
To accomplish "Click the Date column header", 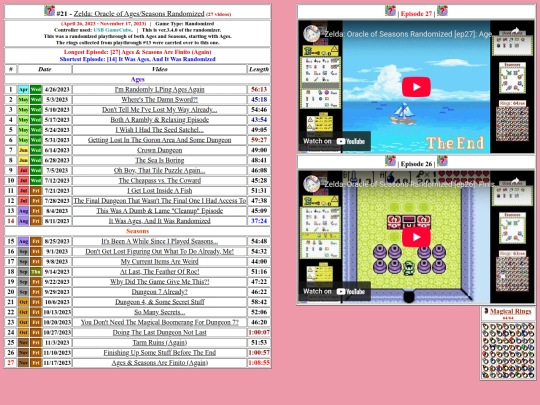I will click(45, 69).
